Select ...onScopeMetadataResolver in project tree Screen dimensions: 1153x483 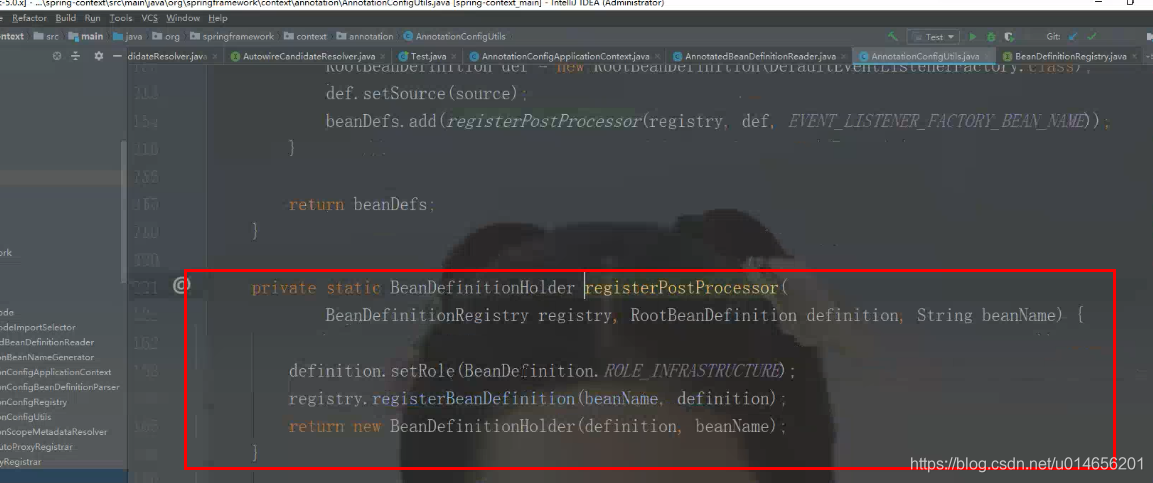[53, 432]
